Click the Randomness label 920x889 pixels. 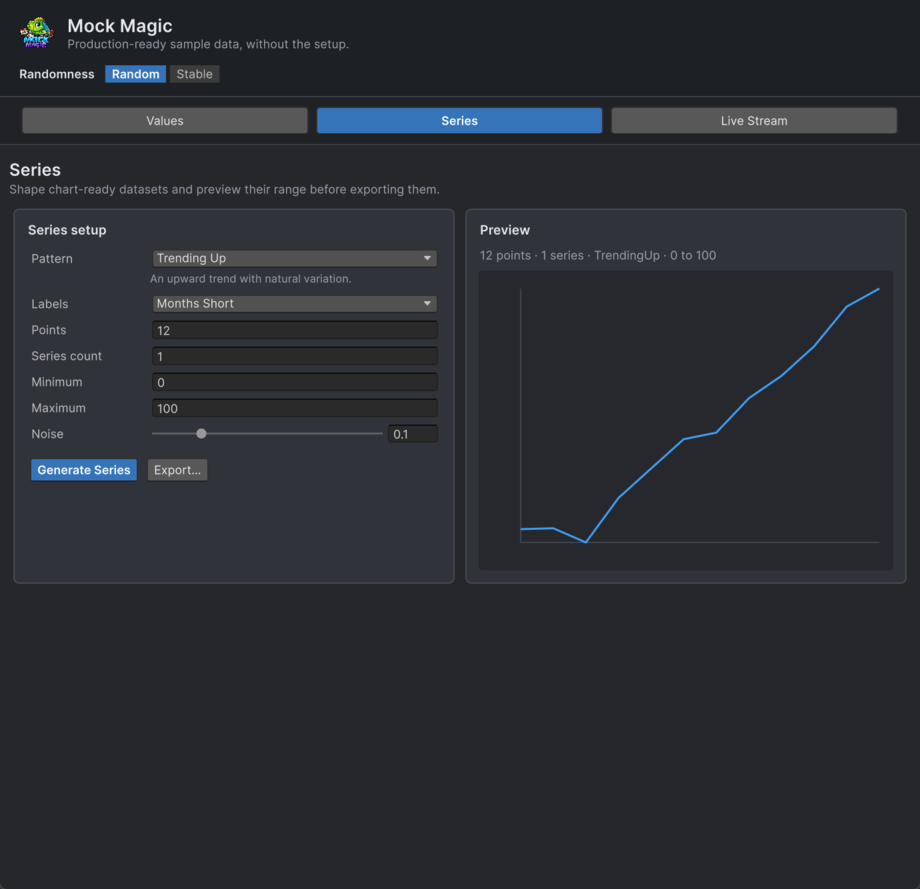pos(57,74)
